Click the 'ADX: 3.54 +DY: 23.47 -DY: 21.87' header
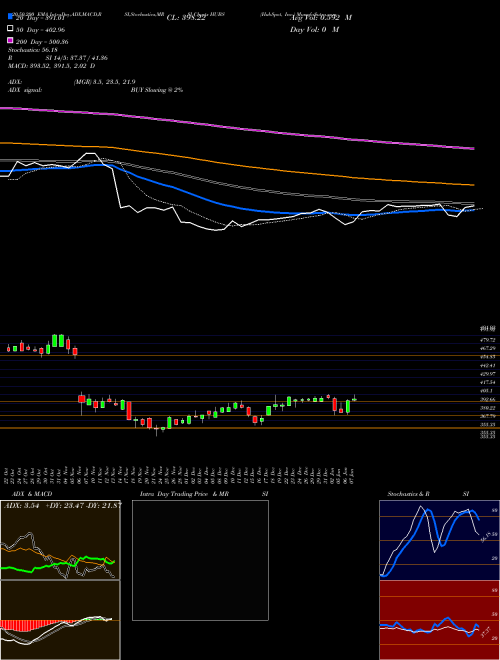Viewport: 500px width, 660px height. coord(62,505)
